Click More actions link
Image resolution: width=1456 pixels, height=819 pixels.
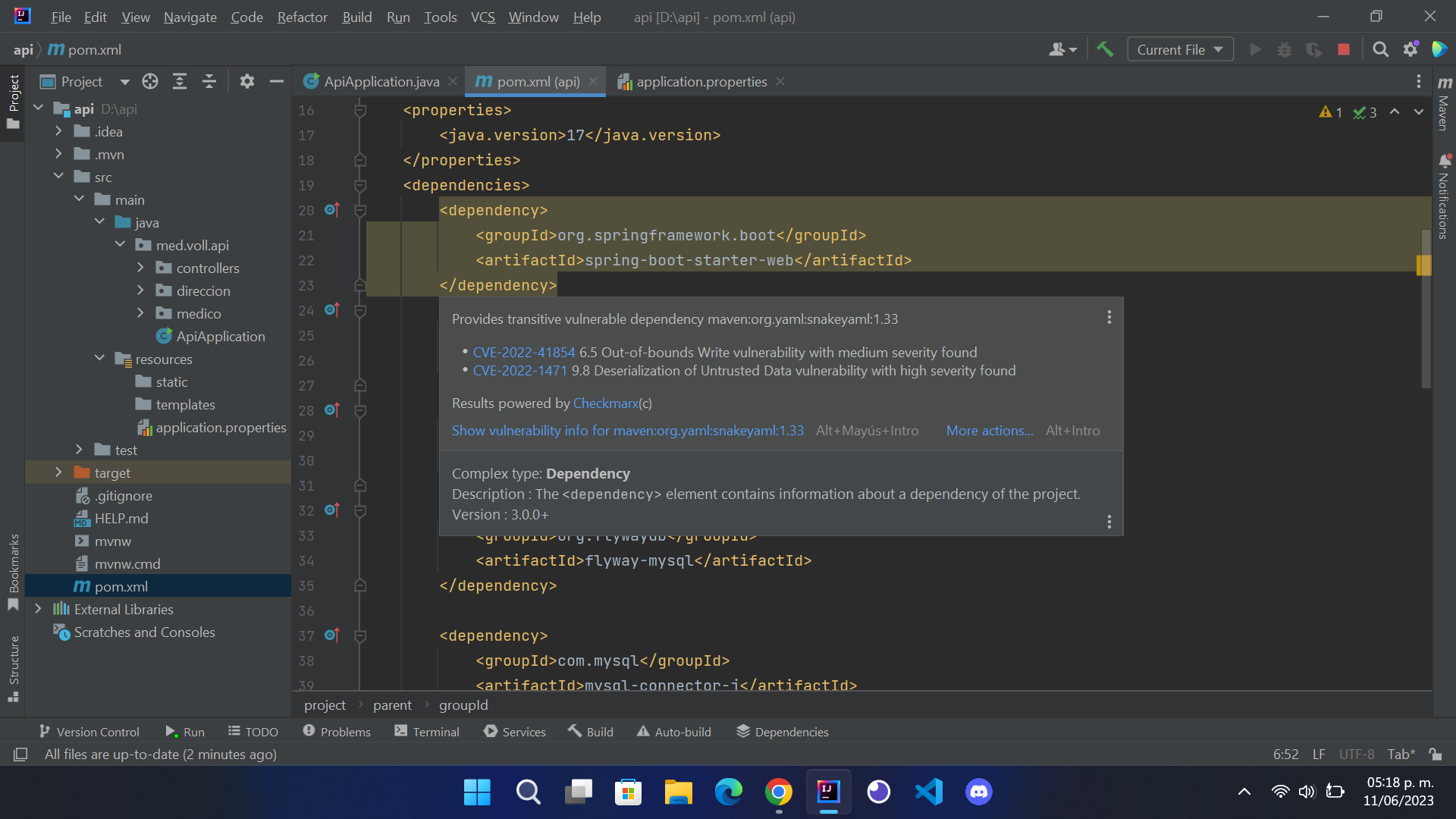(990, 431)
